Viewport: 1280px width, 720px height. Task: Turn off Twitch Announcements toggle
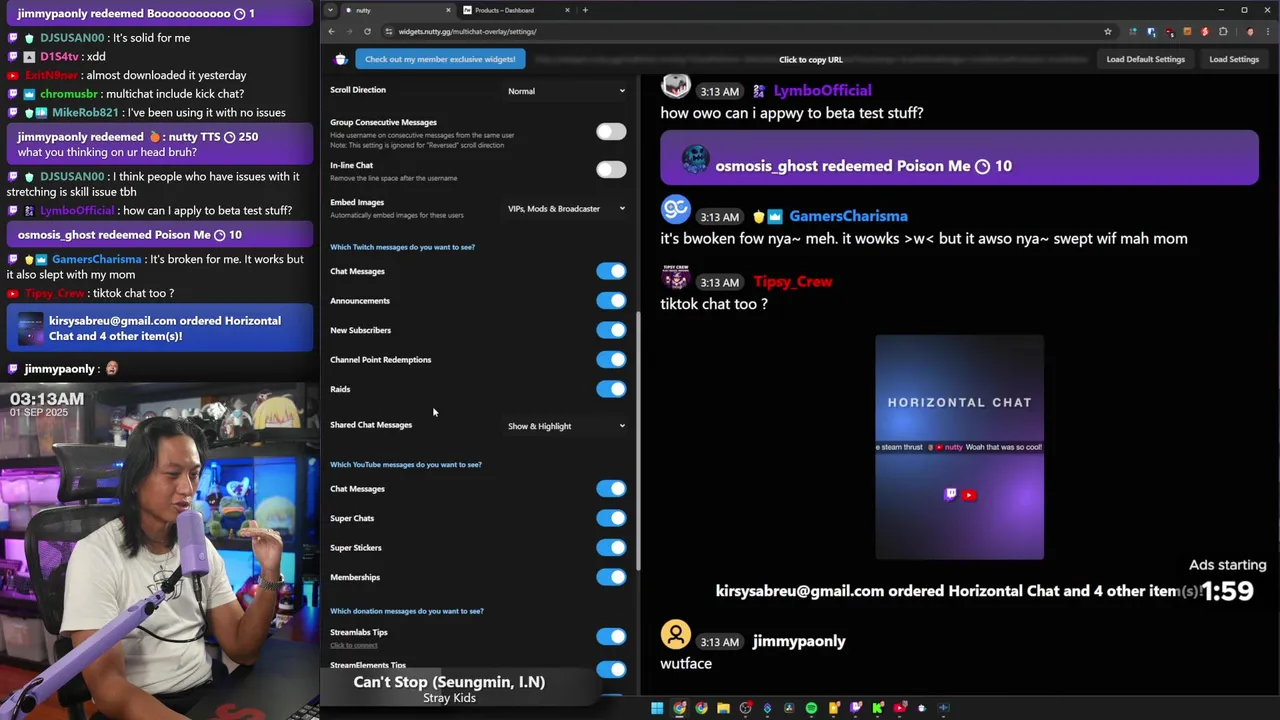(611, 300)
